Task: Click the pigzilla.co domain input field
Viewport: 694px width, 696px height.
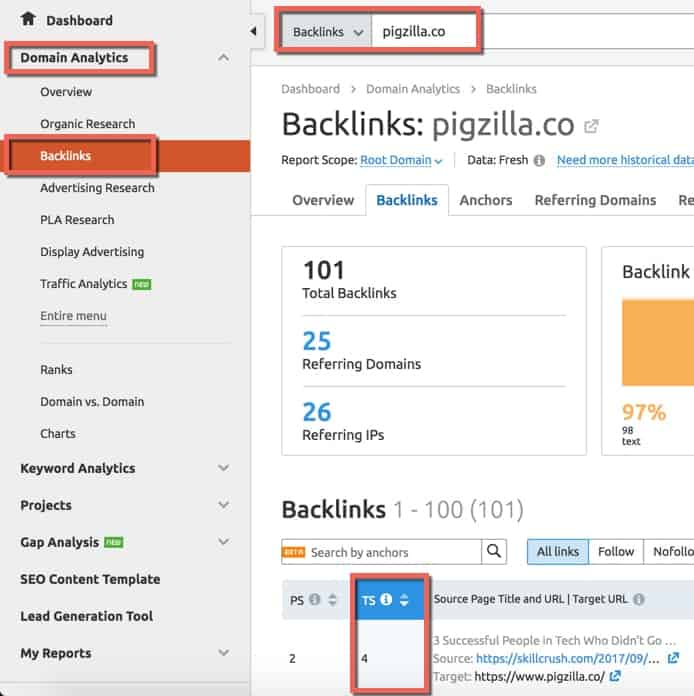Action: click(x=425, y=32)
